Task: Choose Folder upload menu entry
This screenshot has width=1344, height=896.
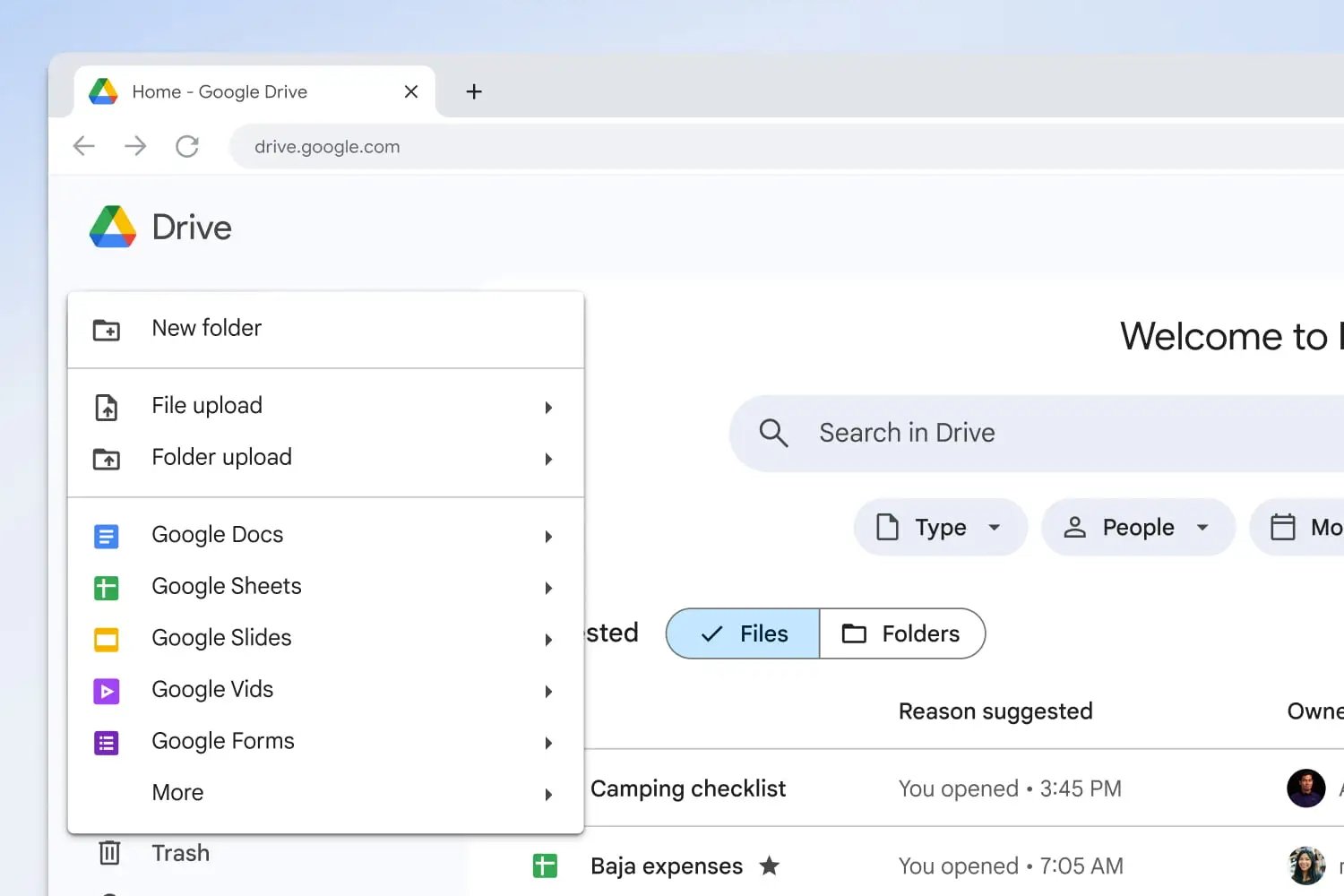Action: pyautogui.click(x=326, y=459)
